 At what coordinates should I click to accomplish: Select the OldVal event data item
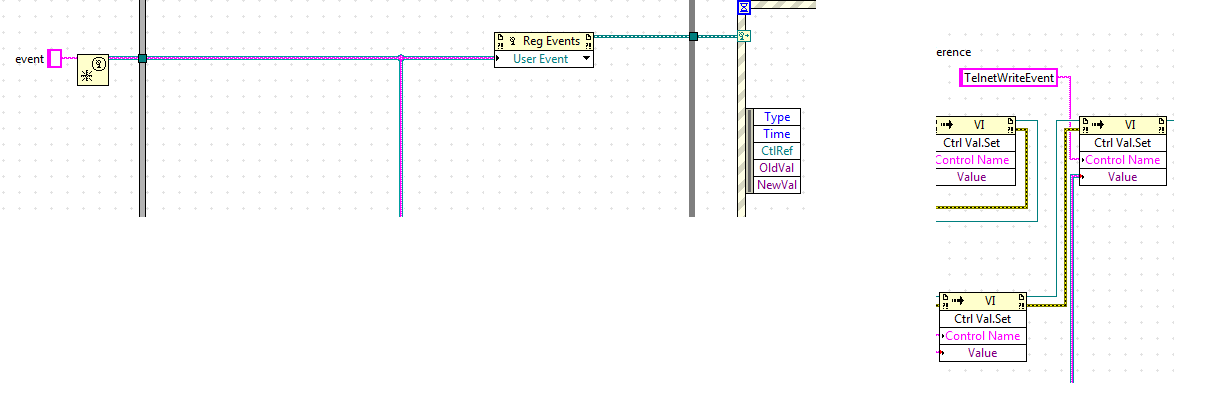(777, 168)
